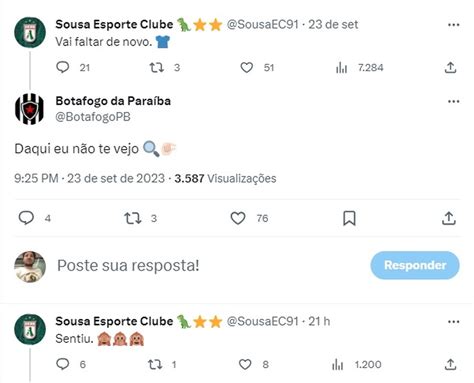This screenshot has width=474, height=383.
Task: Like the 'Vai faltar de novo' tweet
Action: click(247, 68)
